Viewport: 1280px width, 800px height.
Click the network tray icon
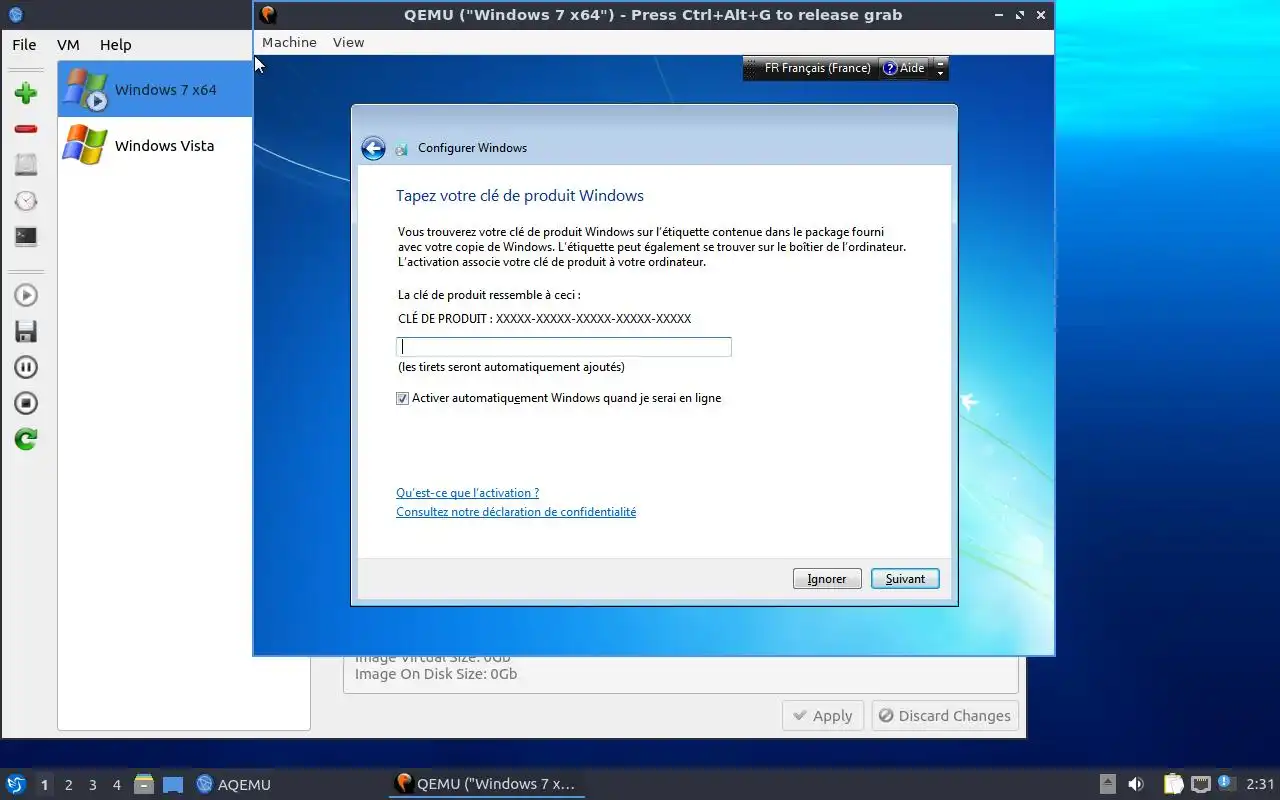click(x=1201, y=784)
